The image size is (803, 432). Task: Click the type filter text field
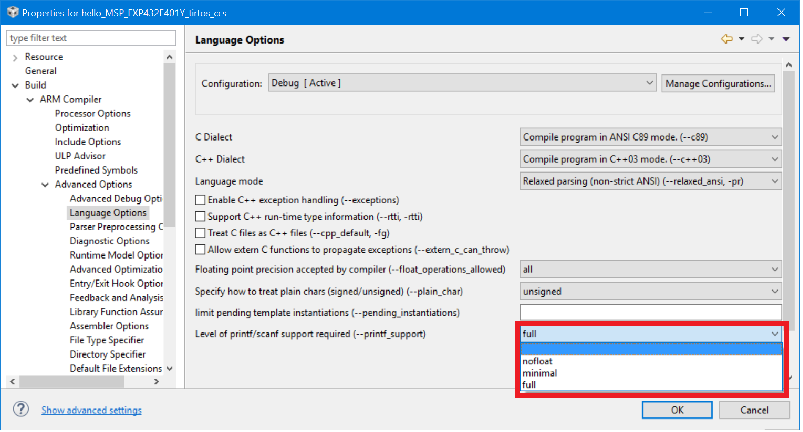[x=87, y=37]
